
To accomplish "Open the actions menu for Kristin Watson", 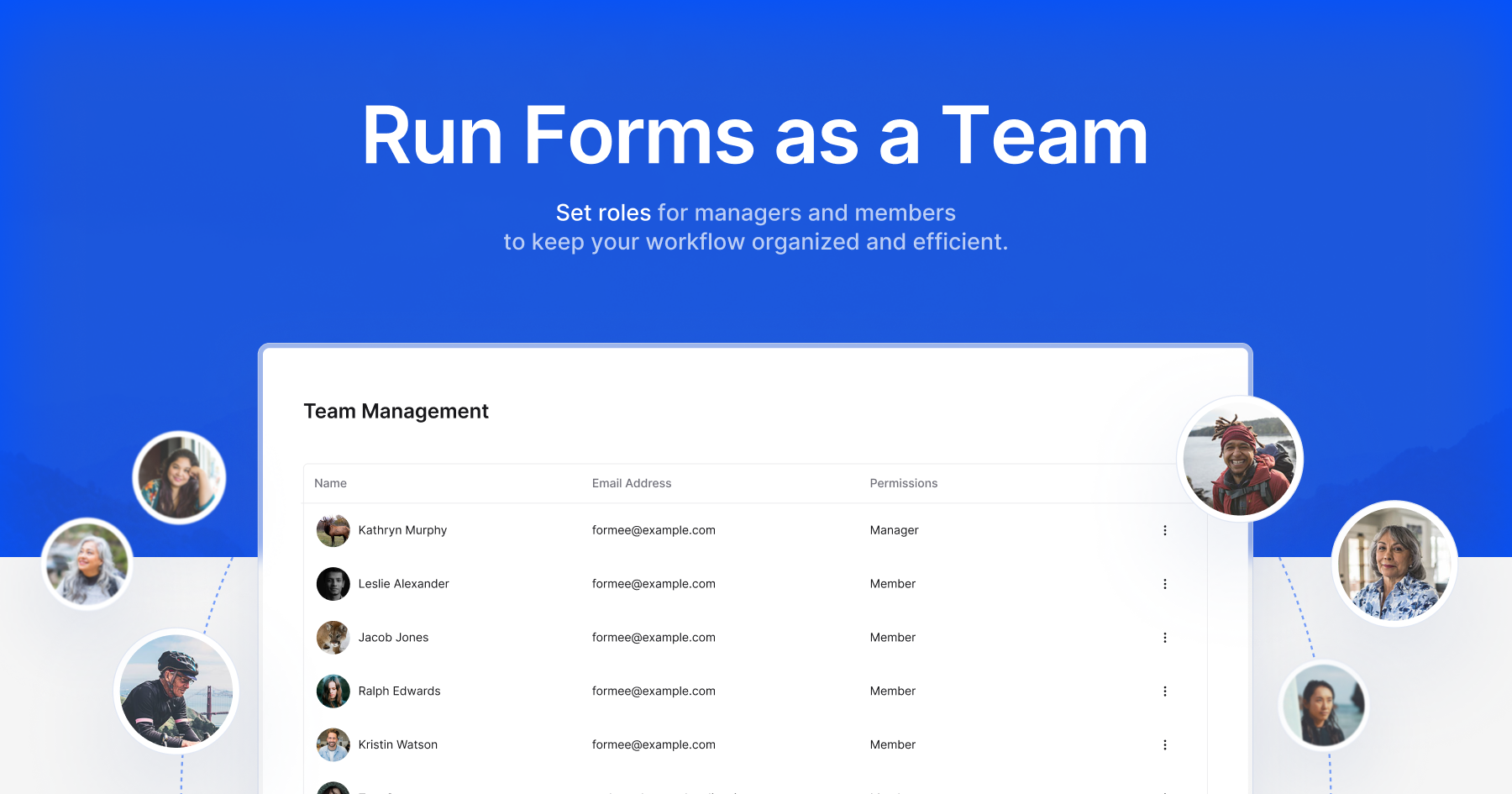I will (1165, 744).
